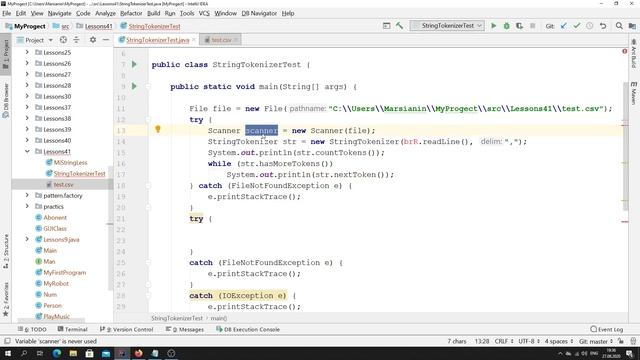Image resolution: width=640 pixels, height=360 pixels.
Task: Select Abonent class in tree
Action: (x=55, y=218)
